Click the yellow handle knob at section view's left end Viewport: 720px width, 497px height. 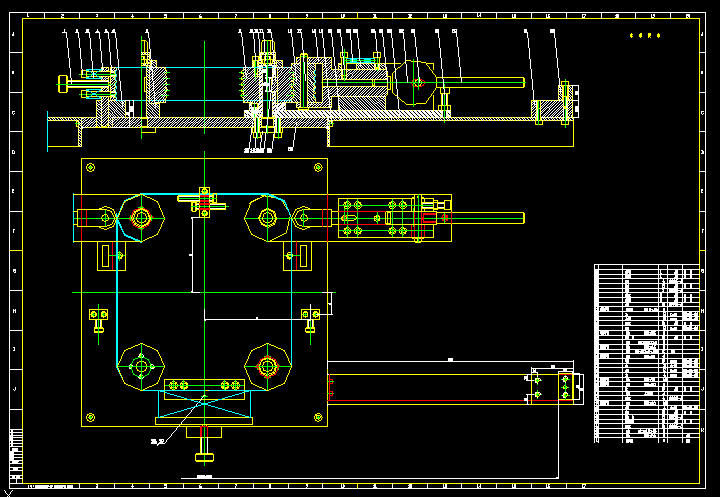[64, 84]
